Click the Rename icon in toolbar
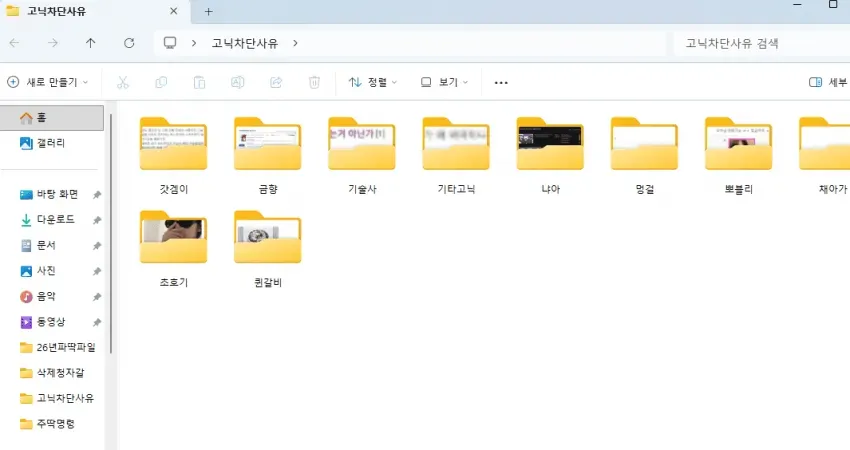 click(237, 82)
